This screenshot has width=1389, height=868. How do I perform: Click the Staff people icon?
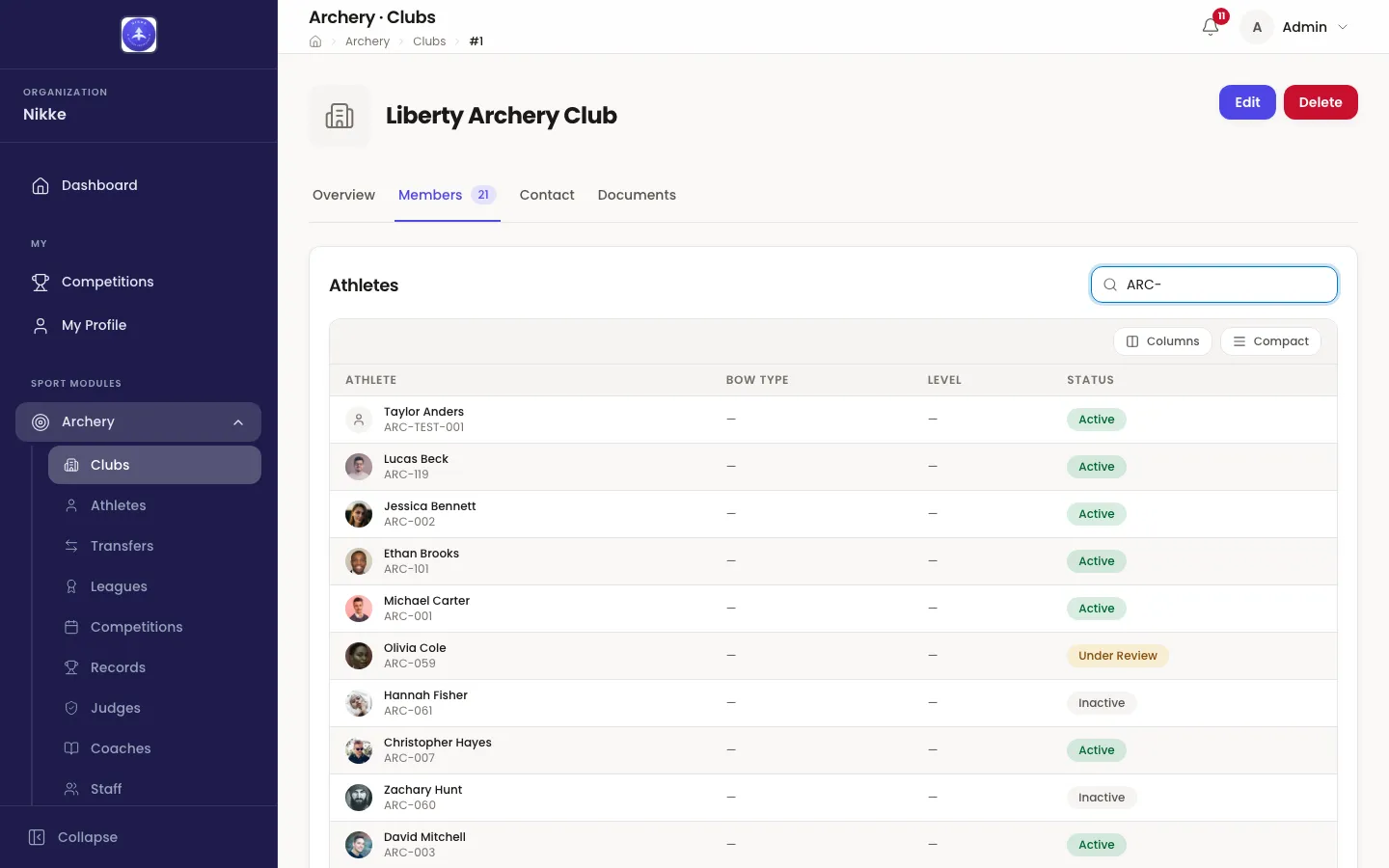[x=71, y=789]
